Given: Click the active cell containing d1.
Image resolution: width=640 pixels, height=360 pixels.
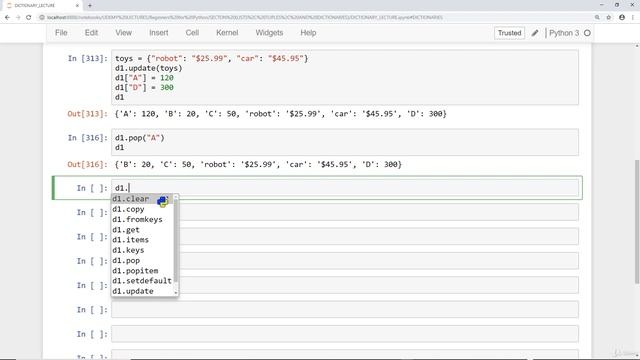Looking at the screenshot, I should (x=345, y=188).
